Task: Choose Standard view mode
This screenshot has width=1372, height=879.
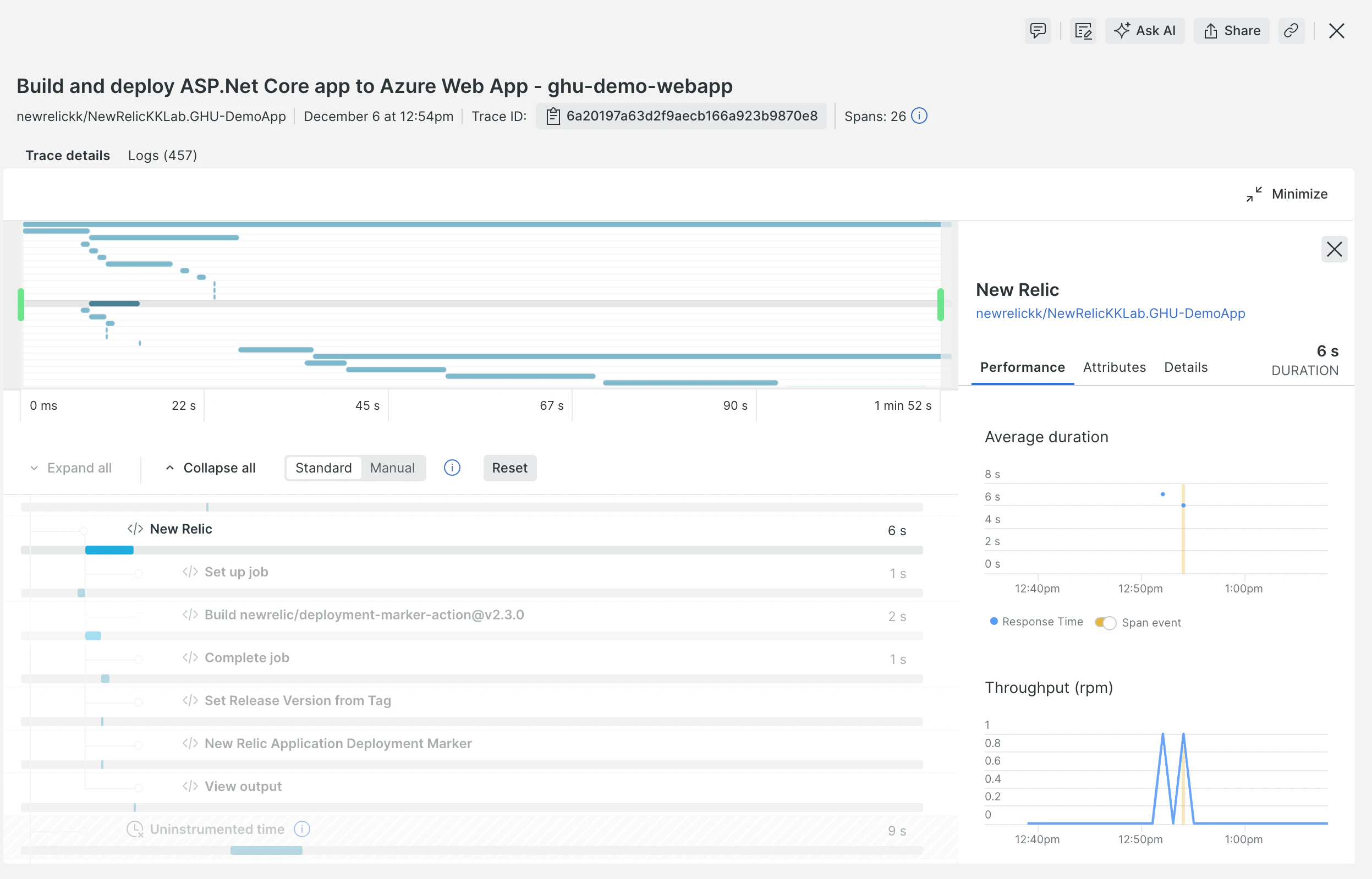Action: pyautogui.click(x=323, y=468)
